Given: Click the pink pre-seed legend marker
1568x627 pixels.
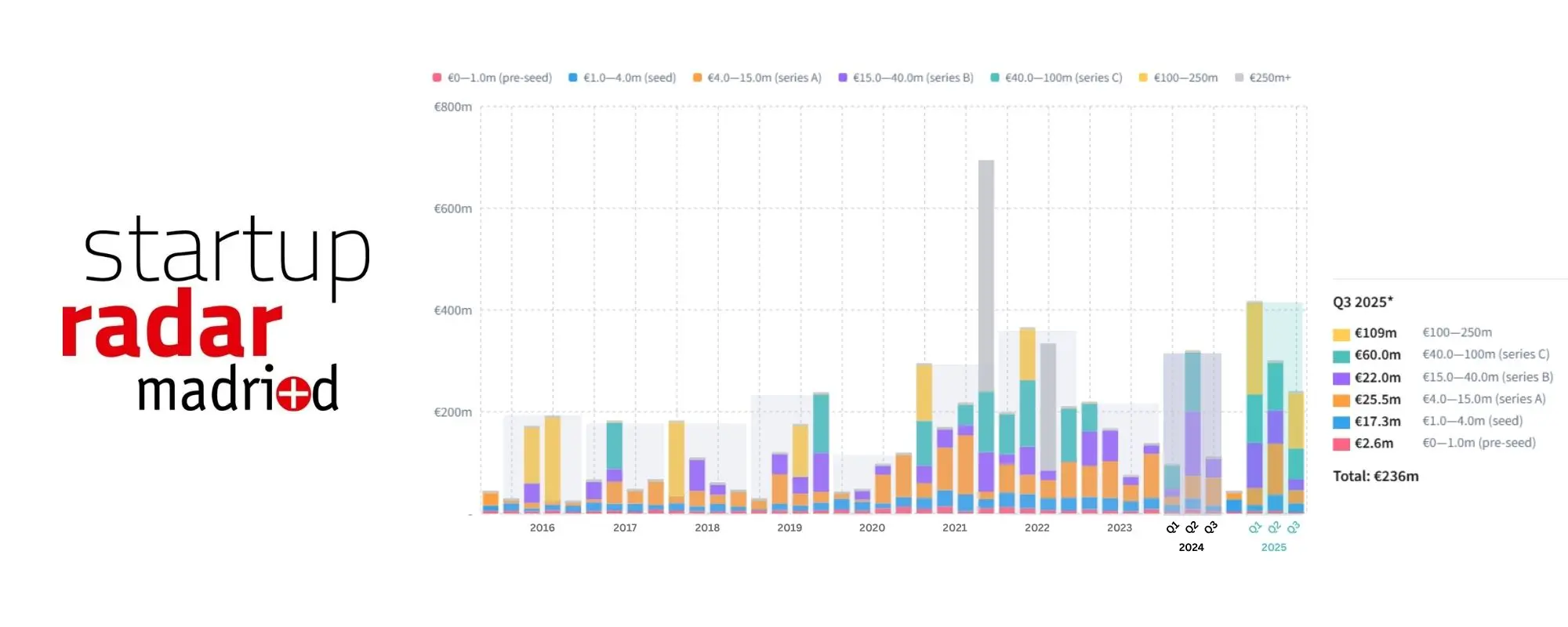Looking at the screenshot, I should (437, 78).
